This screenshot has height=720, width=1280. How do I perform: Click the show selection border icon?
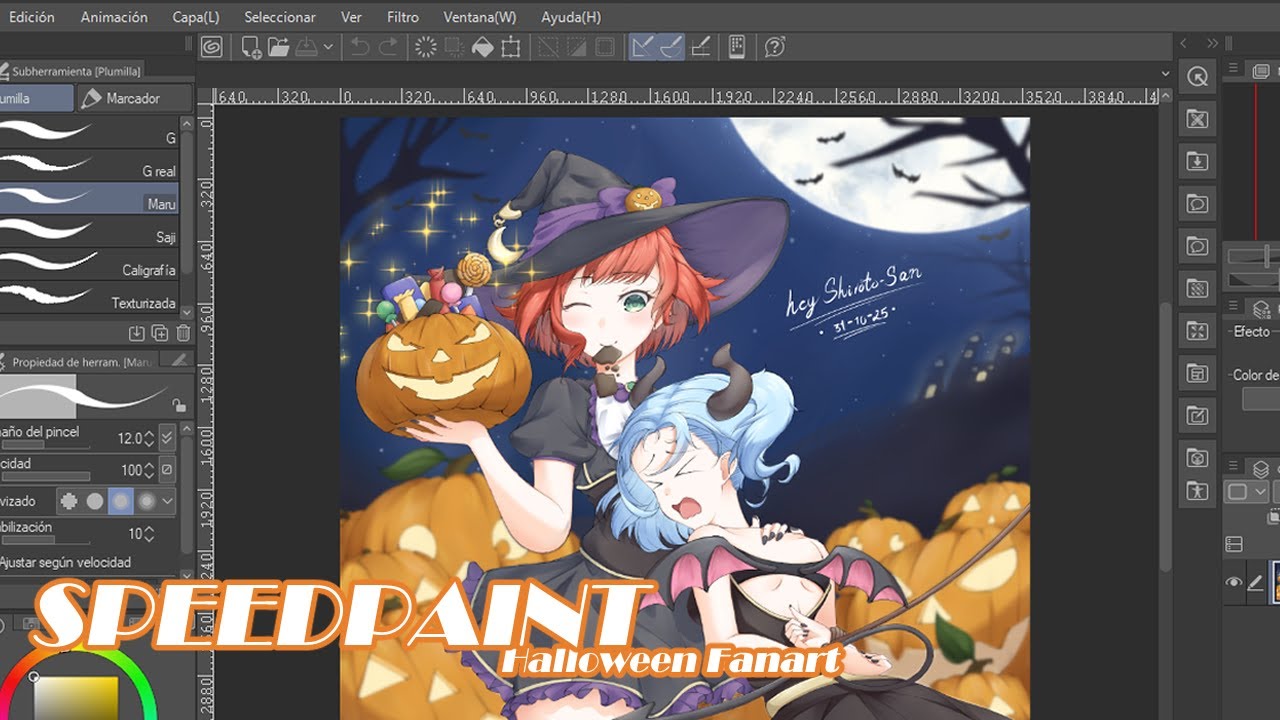(604, 47)
